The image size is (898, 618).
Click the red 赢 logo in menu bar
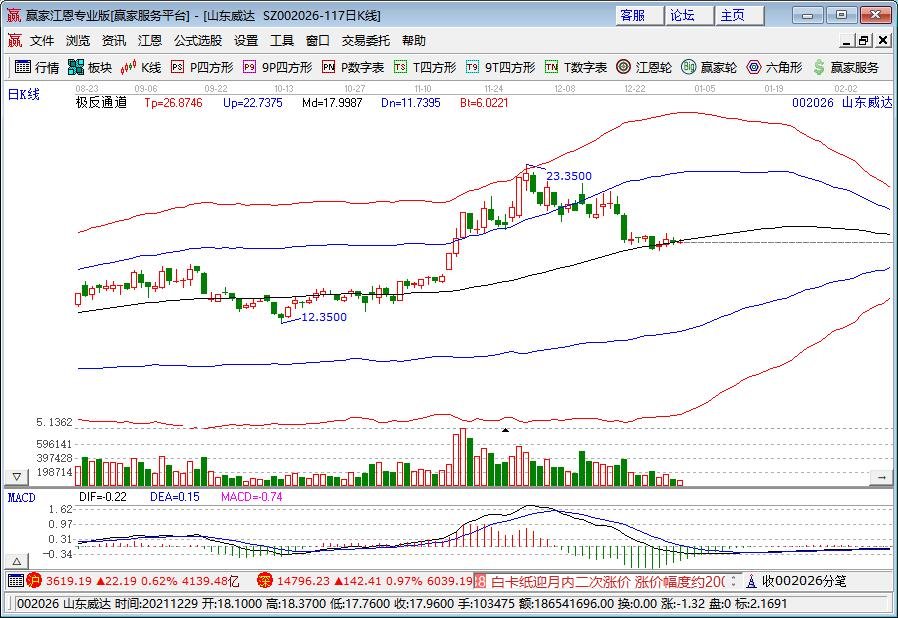point(15,40)
